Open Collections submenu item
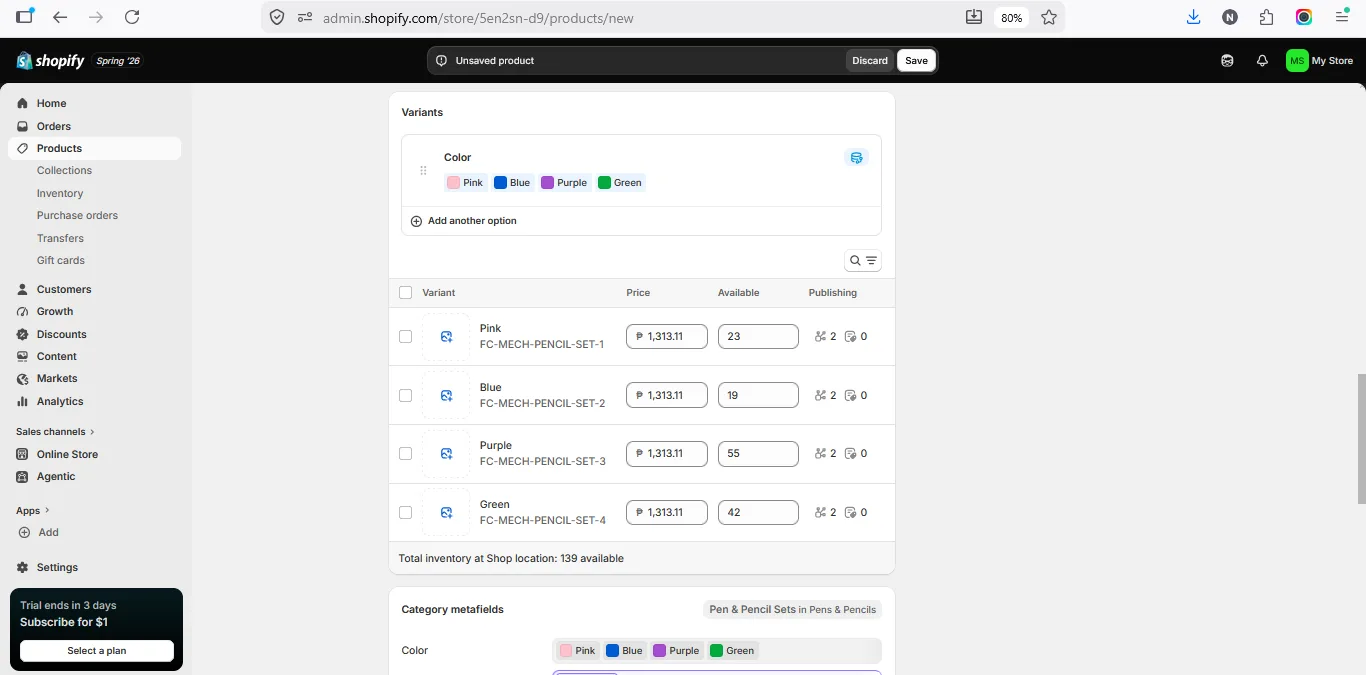The image size is (1366, 675). [64, 170]
